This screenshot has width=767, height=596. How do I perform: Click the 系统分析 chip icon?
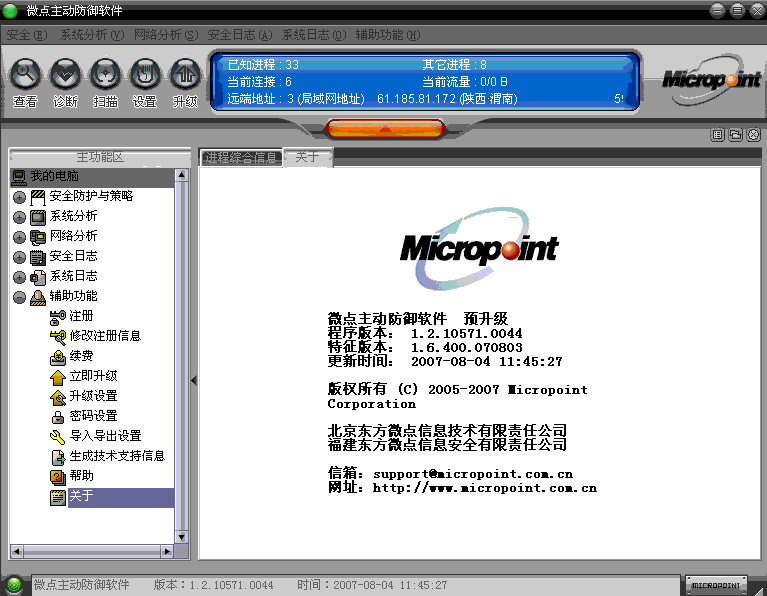(38, 217)
